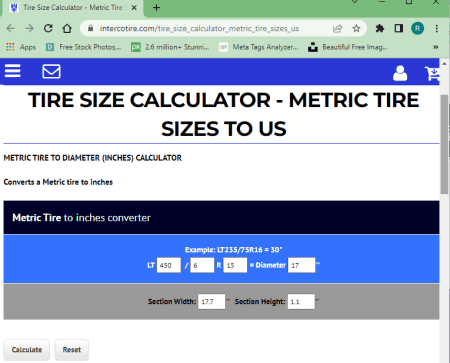Open the Chrome three-dot menu
Viewport: 450px width, 363px height.
click(437, 28)
